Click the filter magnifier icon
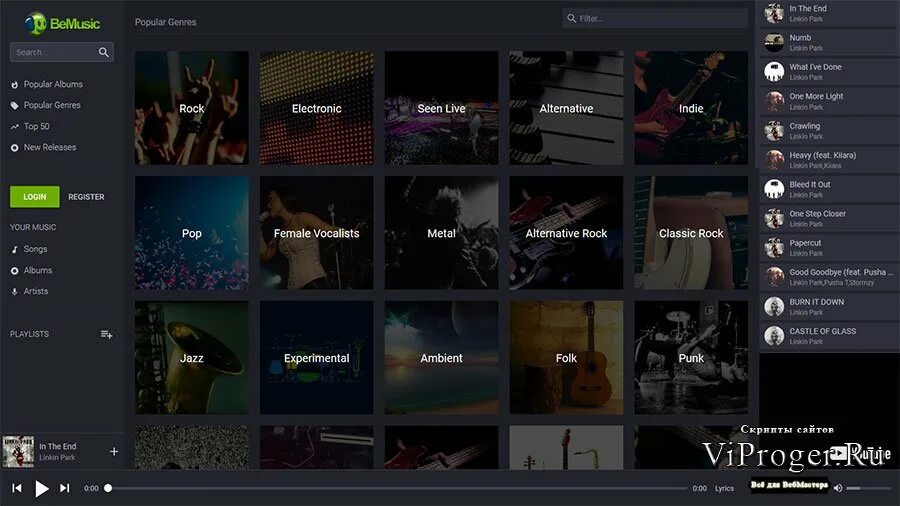 point(571,18)
